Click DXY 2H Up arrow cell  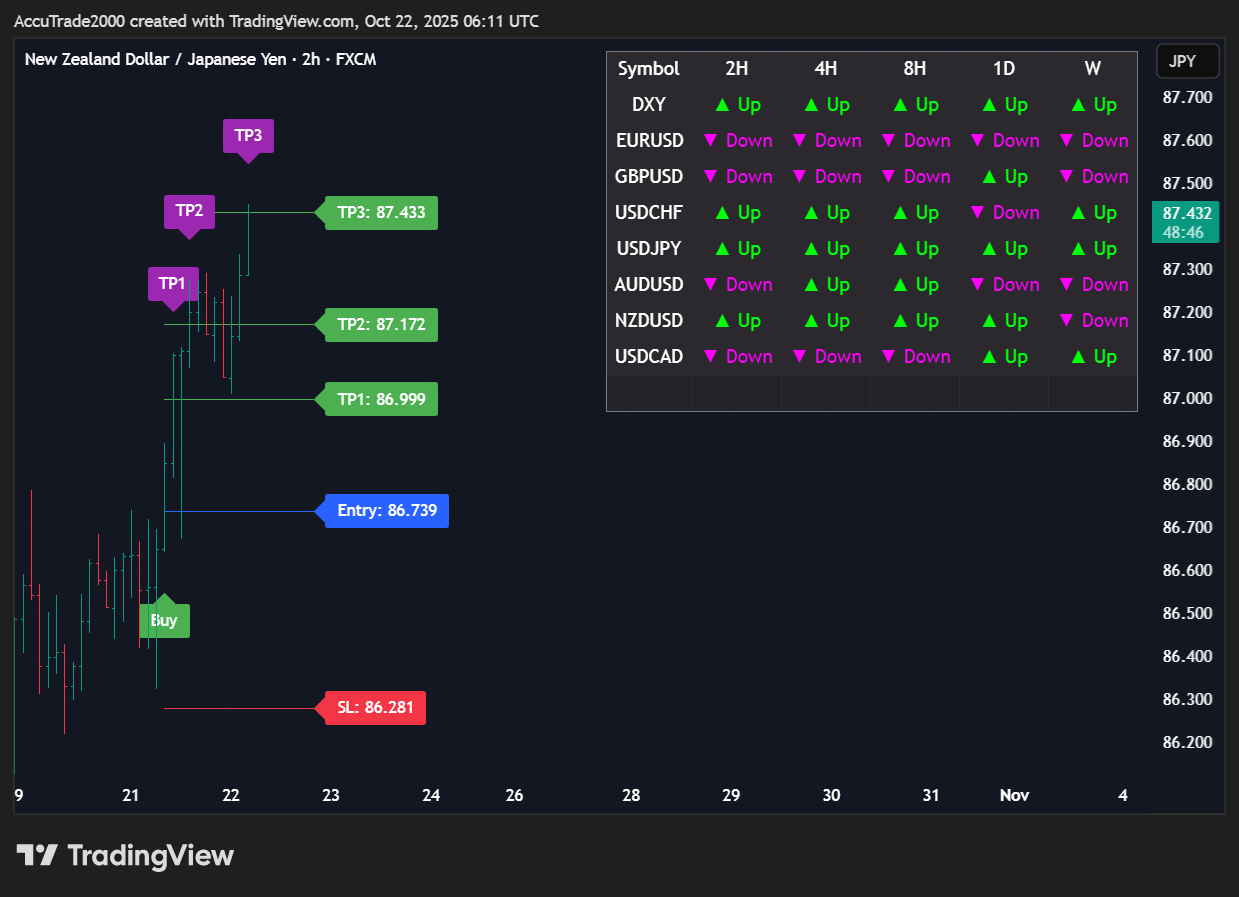(x=737, y=105)
